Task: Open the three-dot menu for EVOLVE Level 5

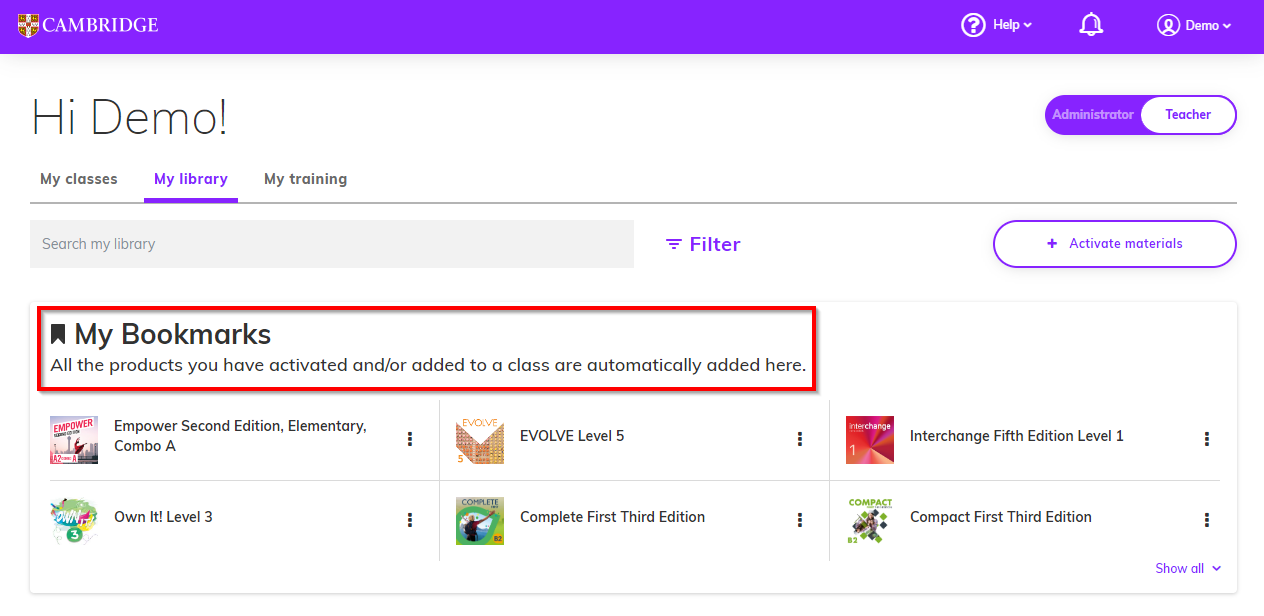Action: pos(800,439)
